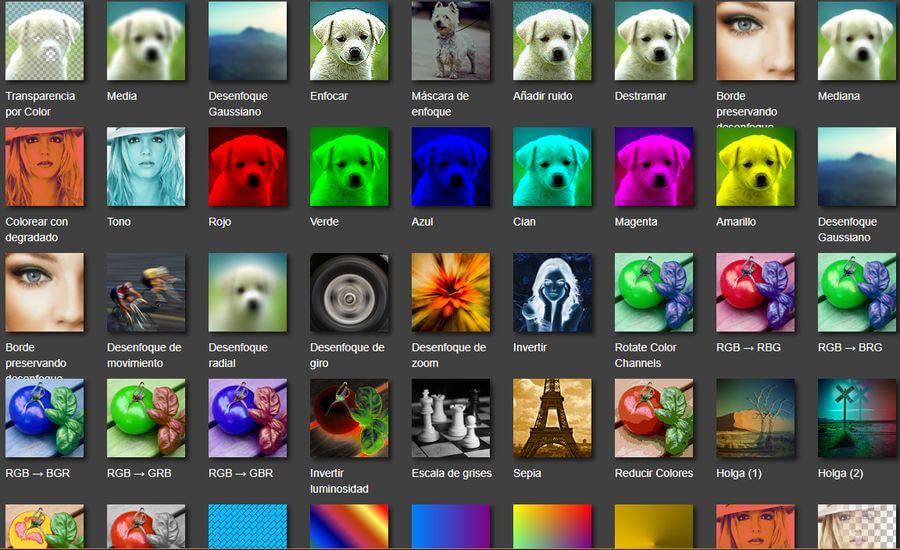Viewport: 900px width, 550px height.
Task: Select the RGB → RBG tomato thumbnail
Action: coord(755,292)
